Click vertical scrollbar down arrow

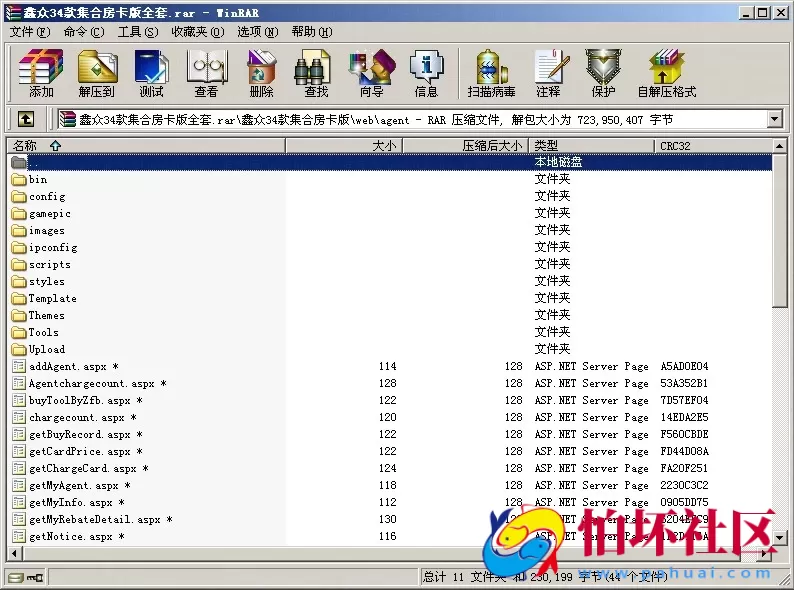pos(780,537)
